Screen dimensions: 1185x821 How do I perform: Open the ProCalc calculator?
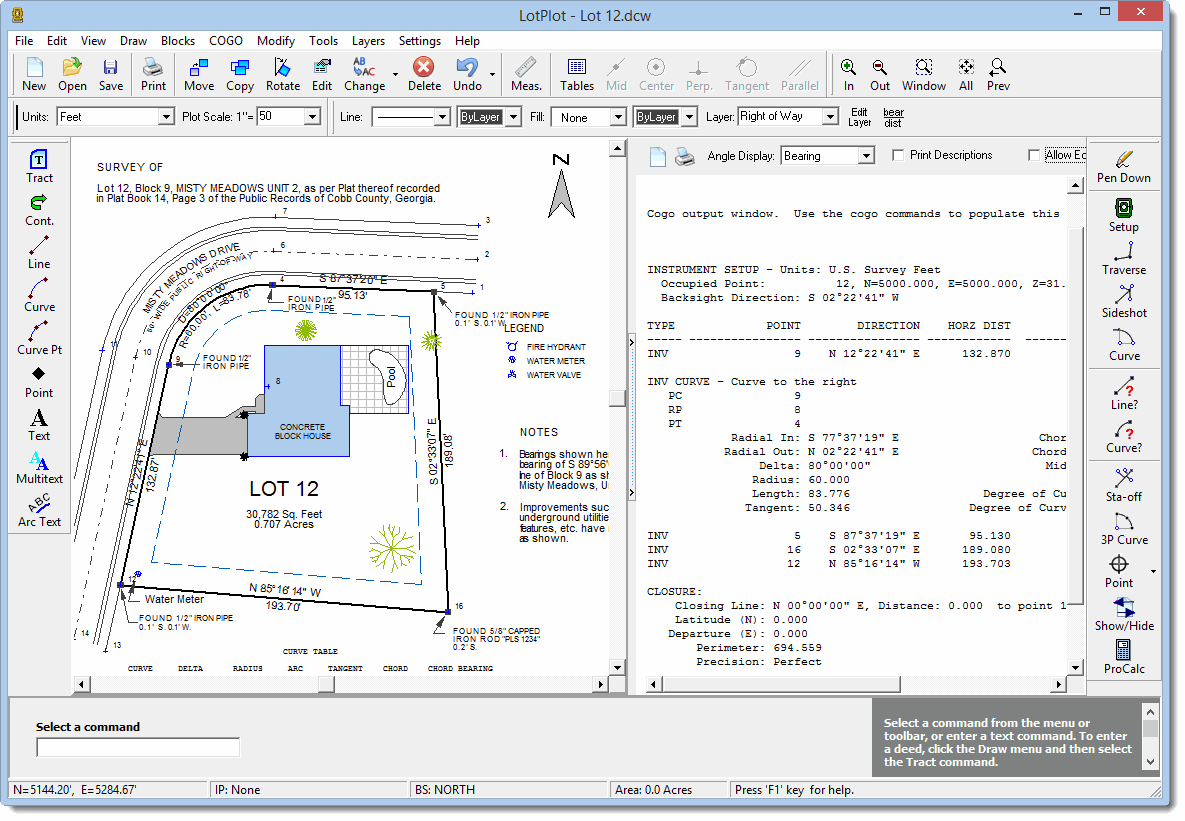coord(1124,656)
